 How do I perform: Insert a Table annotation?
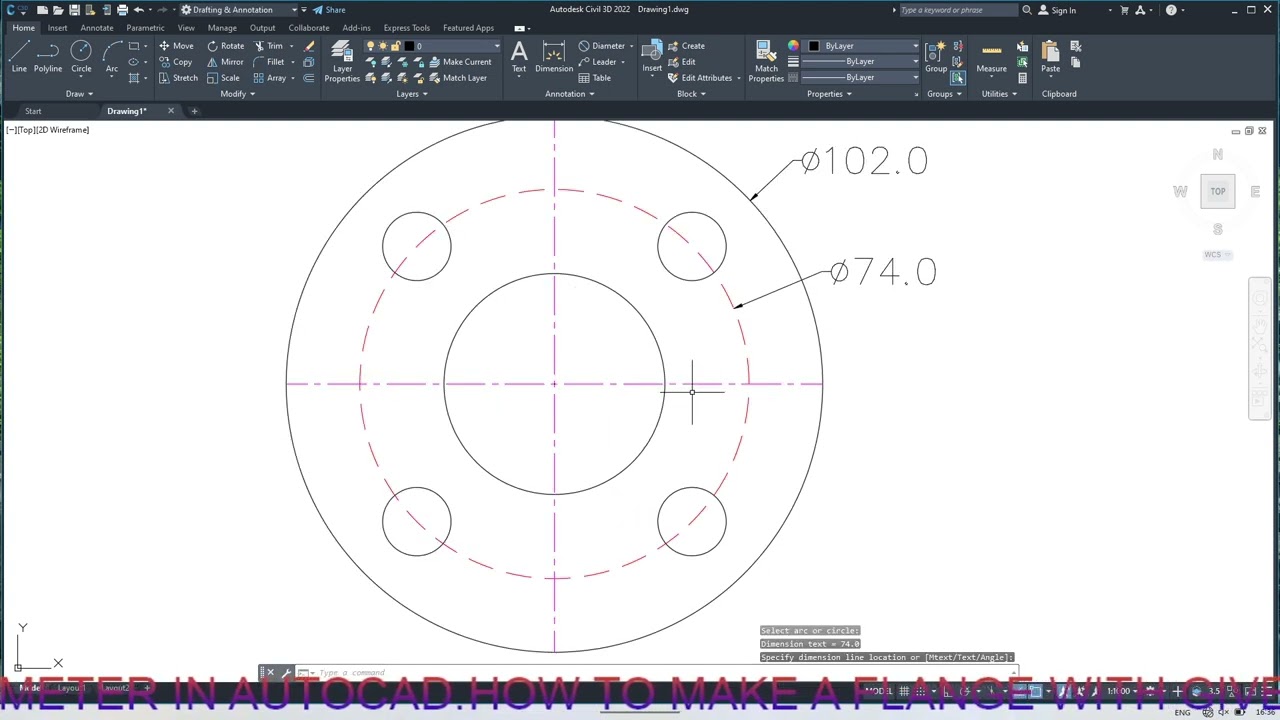click(595, 78)
